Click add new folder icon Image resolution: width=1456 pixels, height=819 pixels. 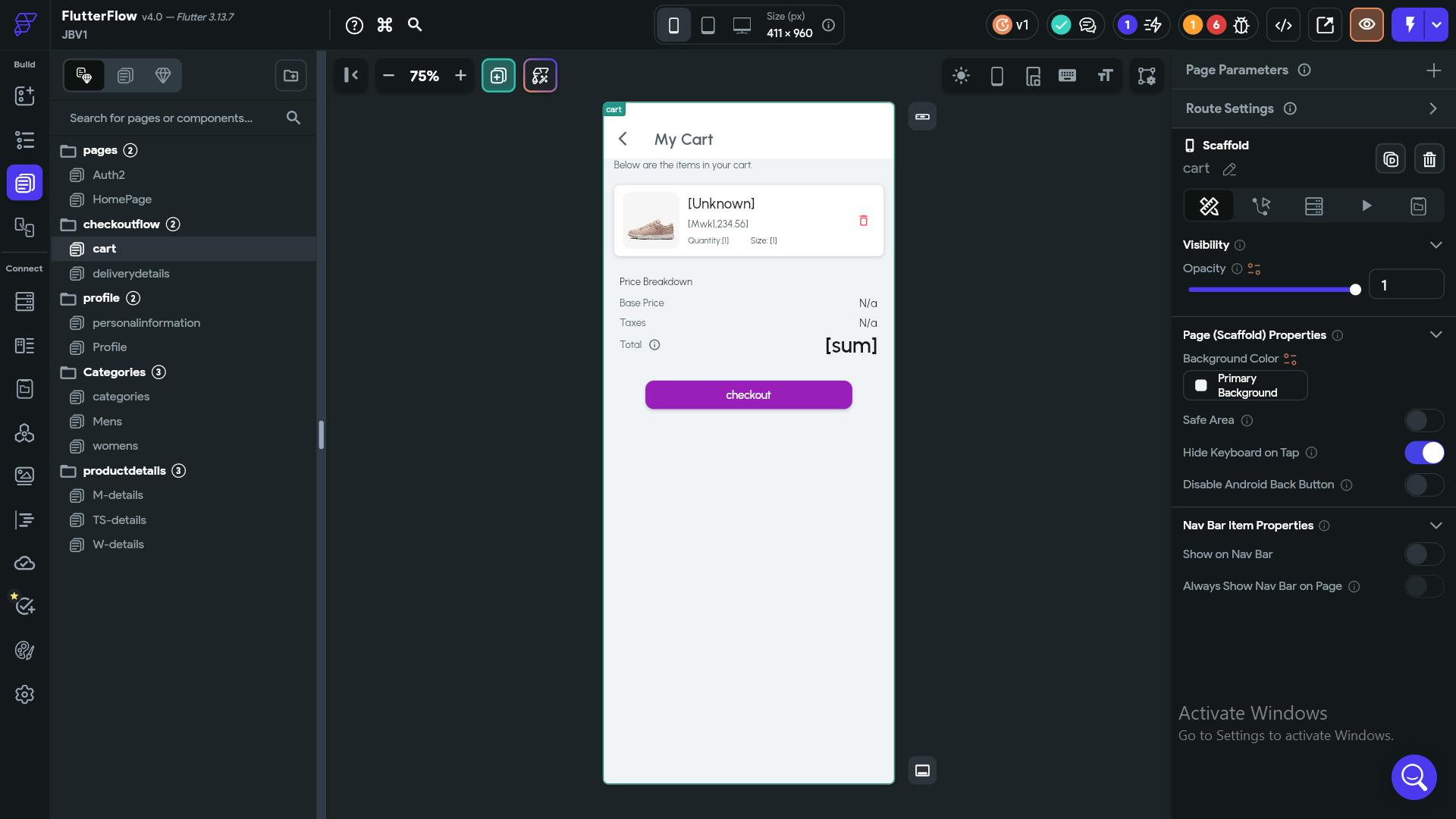[x=290, y=76]
